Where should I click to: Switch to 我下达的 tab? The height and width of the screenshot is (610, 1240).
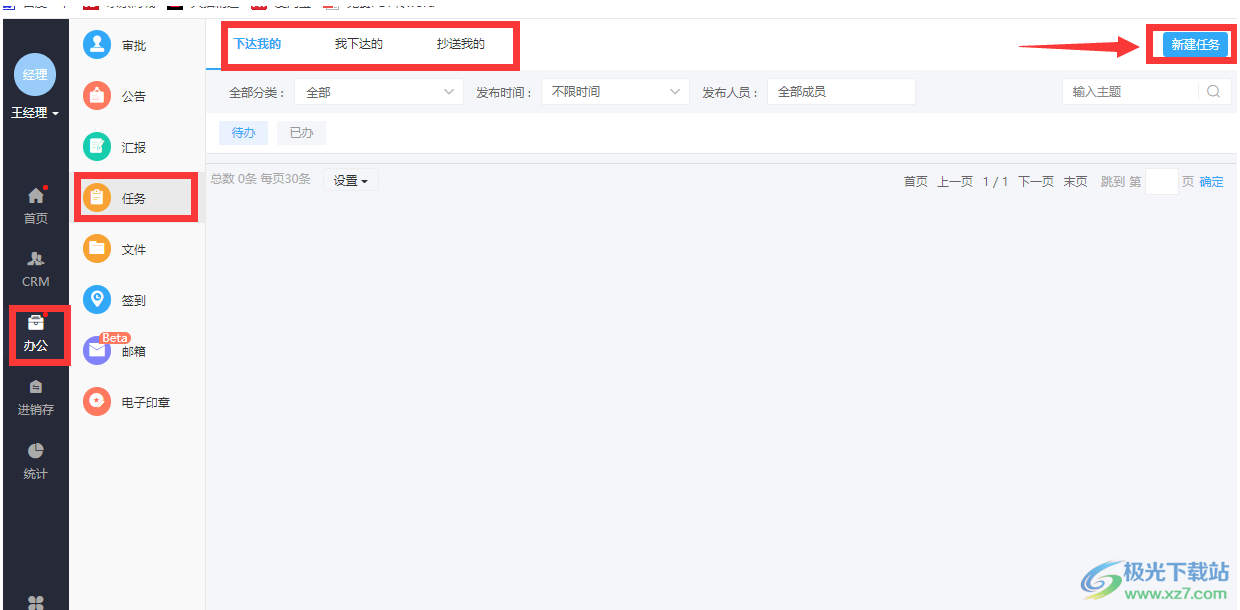(359, 44)
